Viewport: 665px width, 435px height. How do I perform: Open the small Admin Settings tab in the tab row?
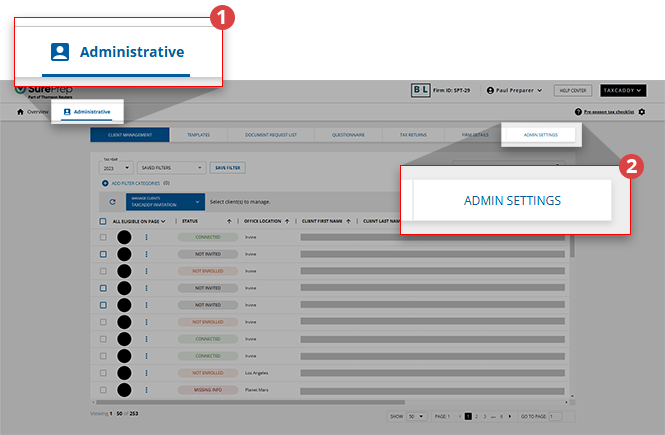(x=541, y=135)
